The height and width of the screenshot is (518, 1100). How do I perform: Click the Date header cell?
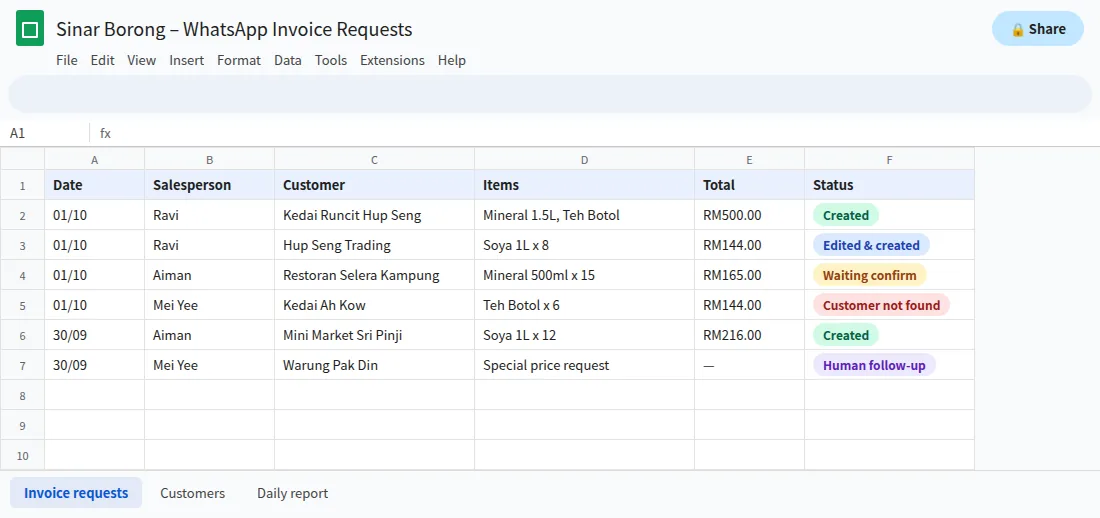click(95, 185)
